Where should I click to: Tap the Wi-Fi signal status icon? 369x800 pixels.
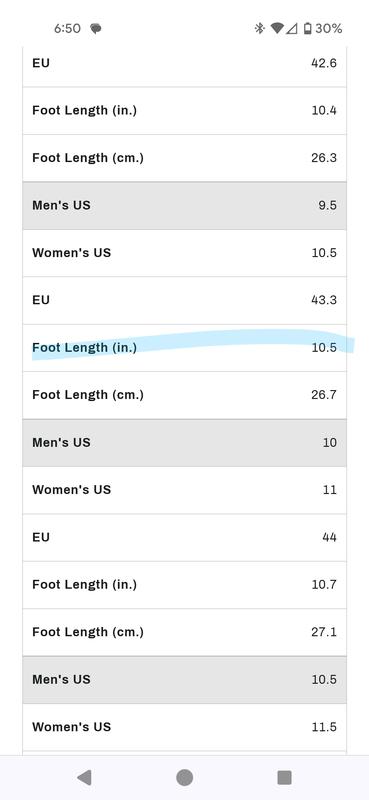click(277, 28)
